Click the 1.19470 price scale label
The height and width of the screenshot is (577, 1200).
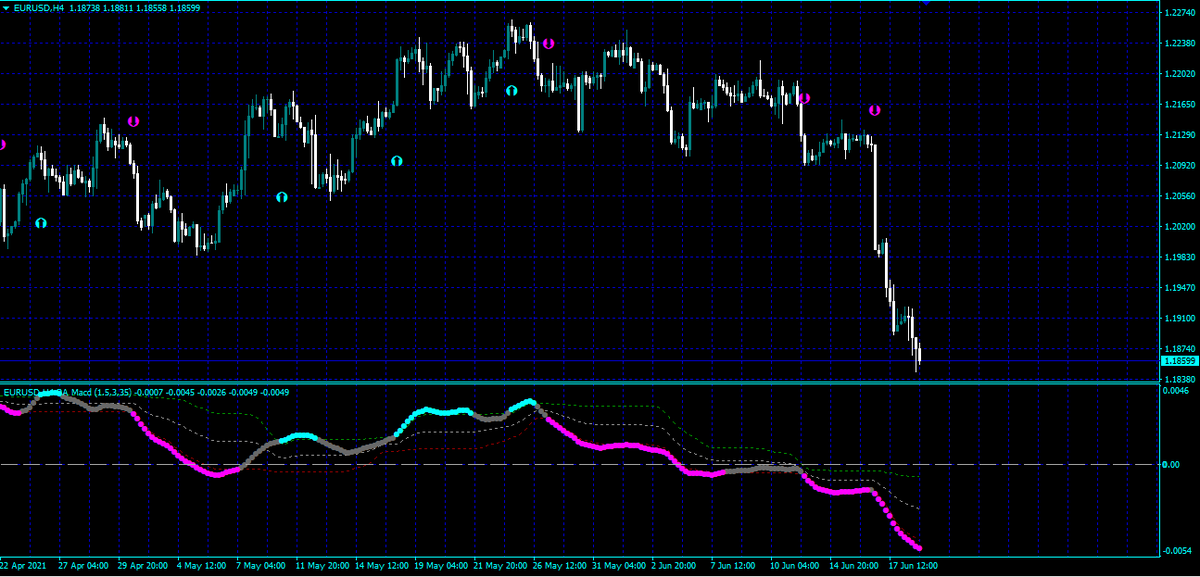tap(1180, 288)
